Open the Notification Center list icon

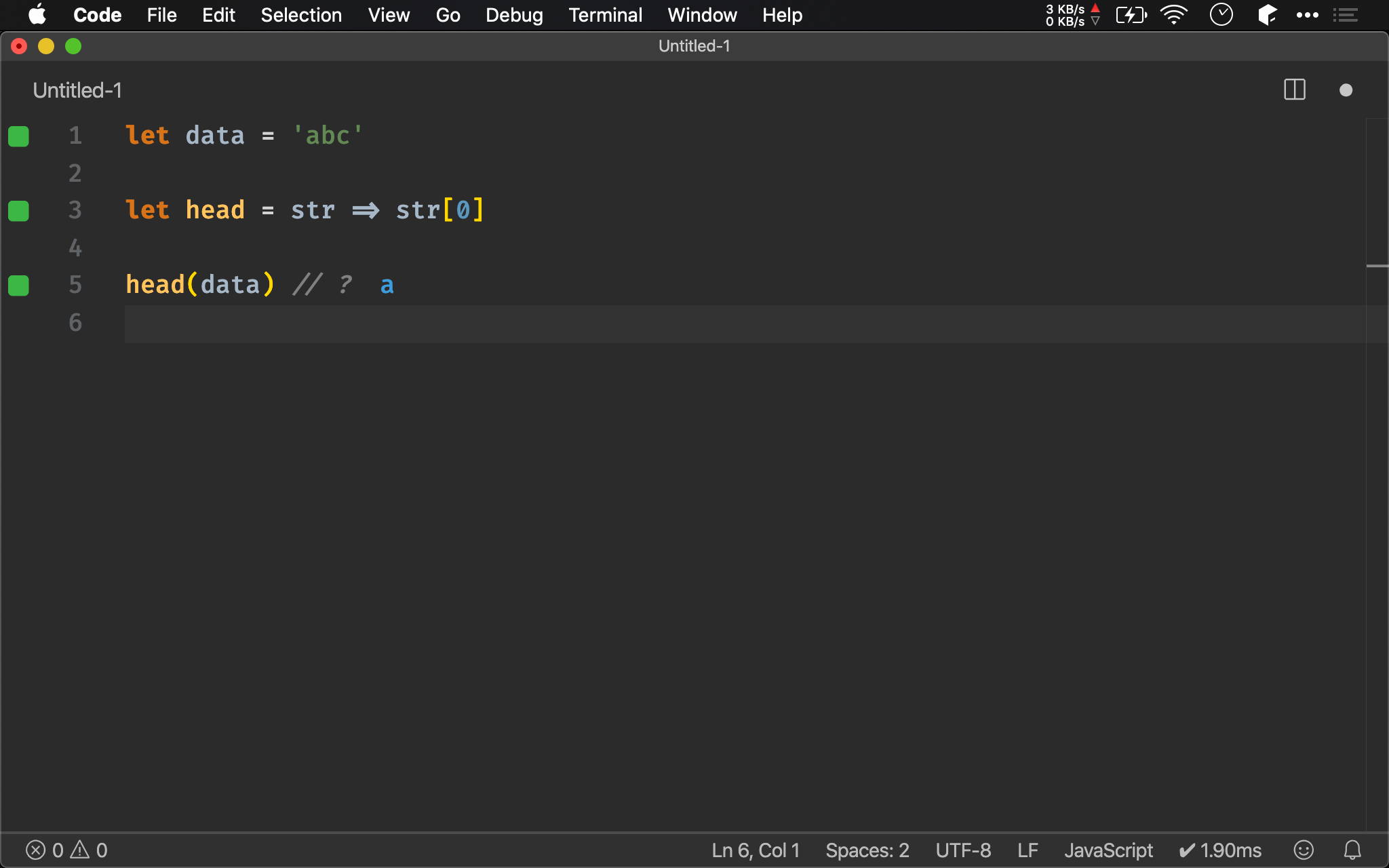[x=1345, y=15]
